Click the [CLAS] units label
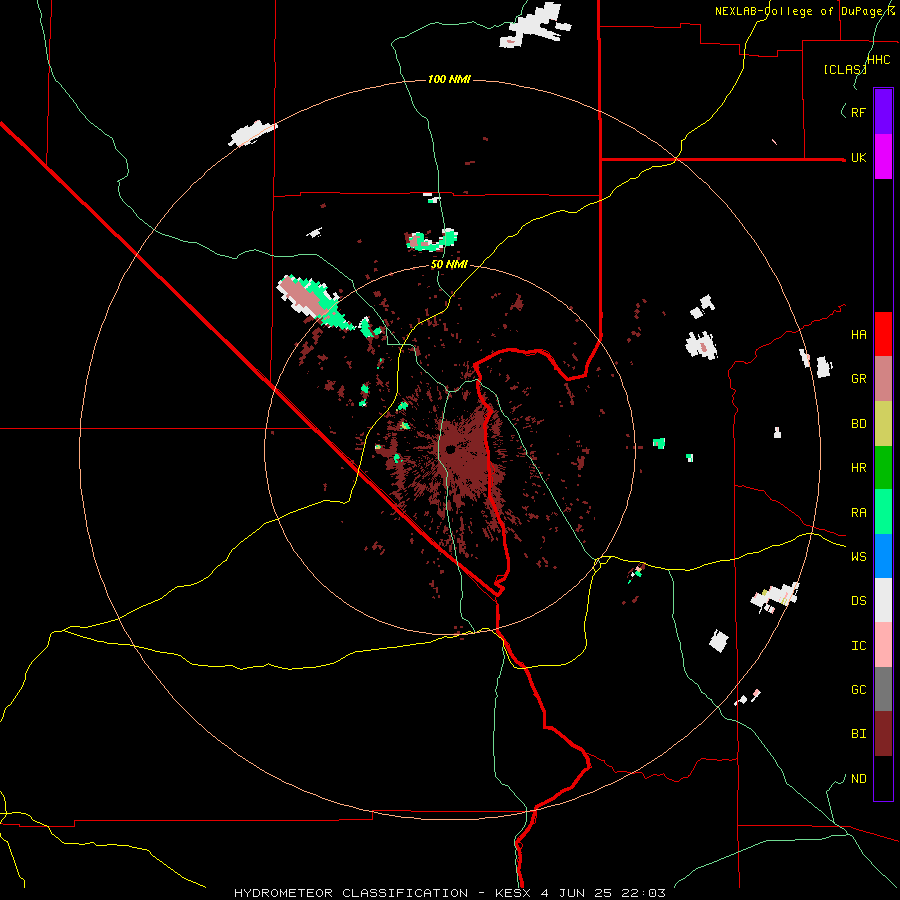Viewport: 900px width, 900px height. (x=845, y=69)
